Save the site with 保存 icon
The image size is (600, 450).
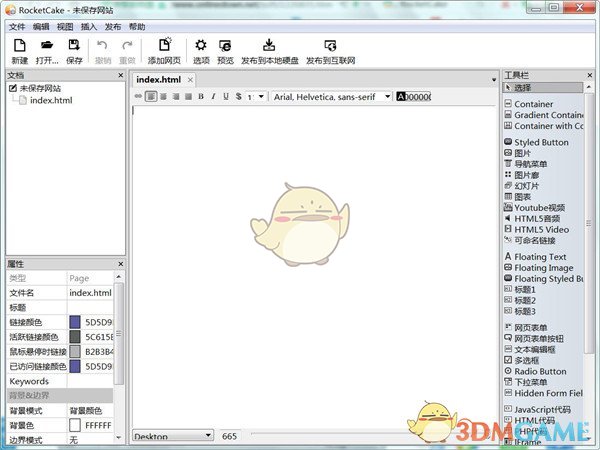pos(74,45)
